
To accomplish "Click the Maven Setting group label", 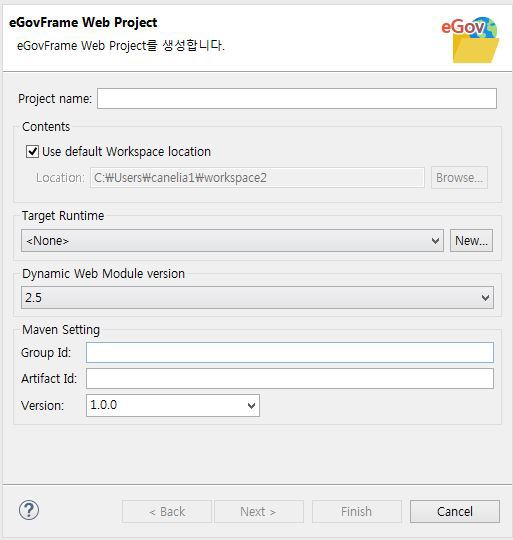I will coord(61,330).
